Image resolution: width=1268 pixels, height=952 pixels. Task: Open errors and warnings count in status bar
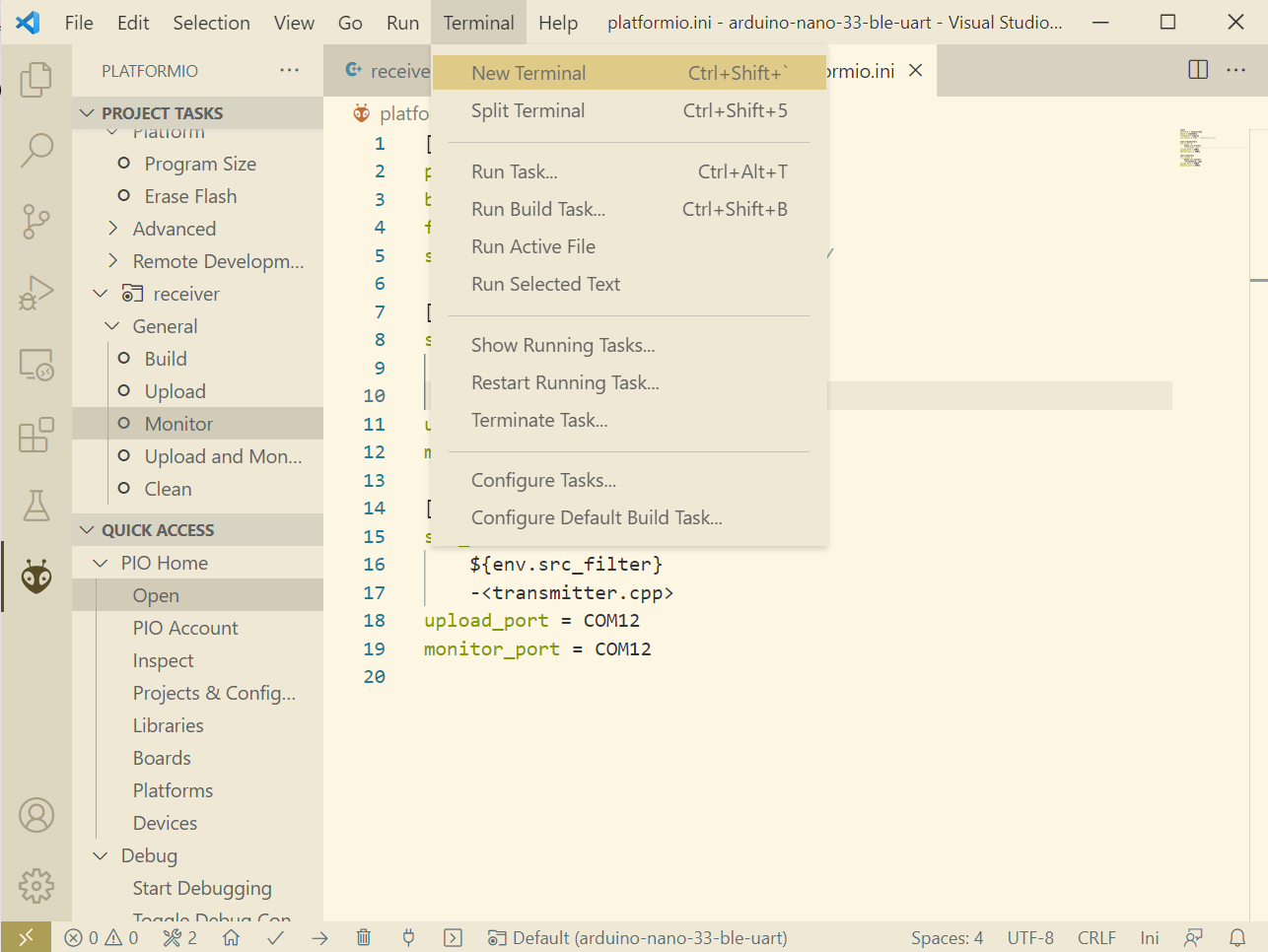(x=102, y=937)
